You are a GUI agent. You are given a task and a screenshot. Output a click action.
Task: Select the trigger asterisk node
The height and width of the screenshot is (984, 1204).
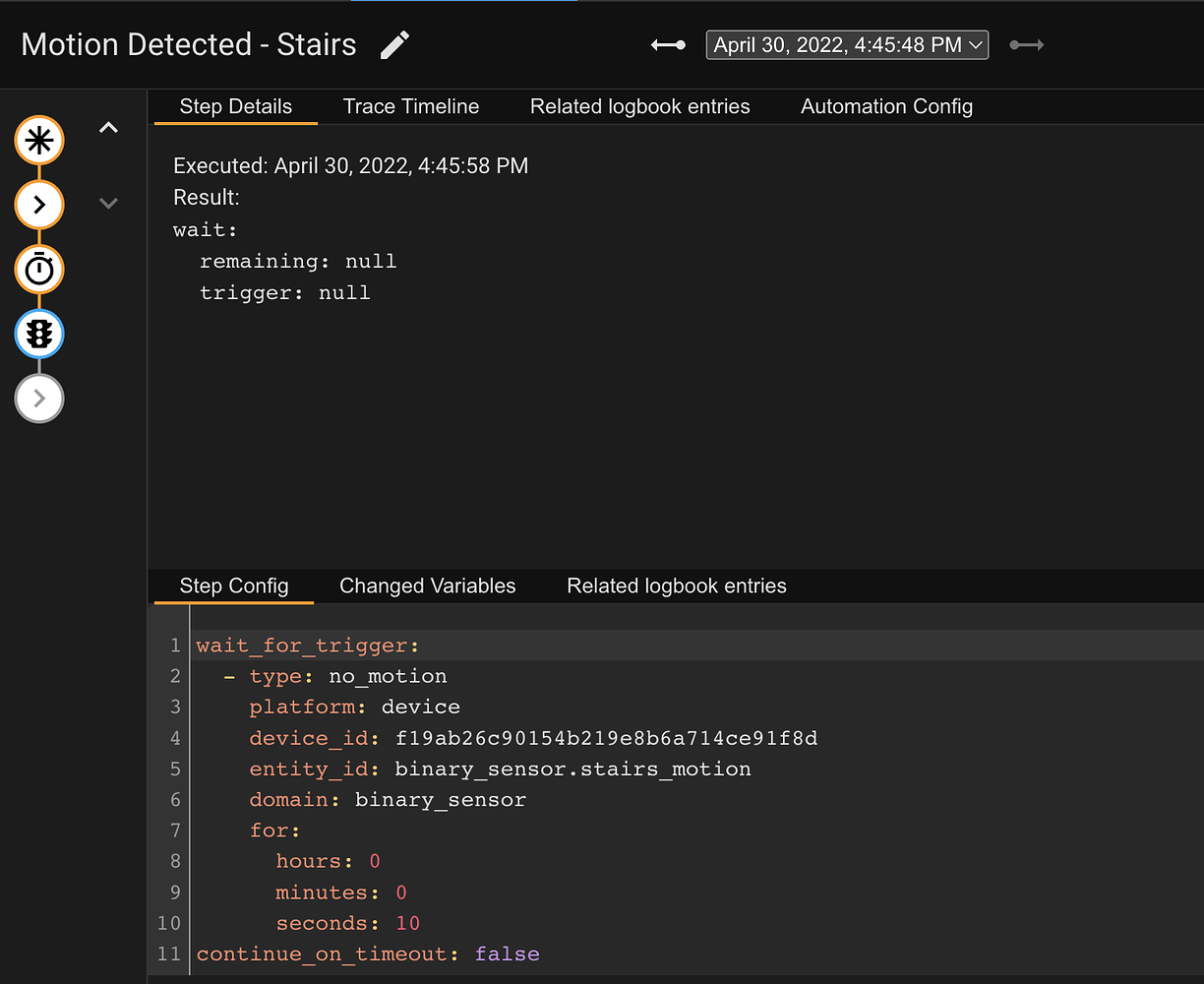point(39,142)
